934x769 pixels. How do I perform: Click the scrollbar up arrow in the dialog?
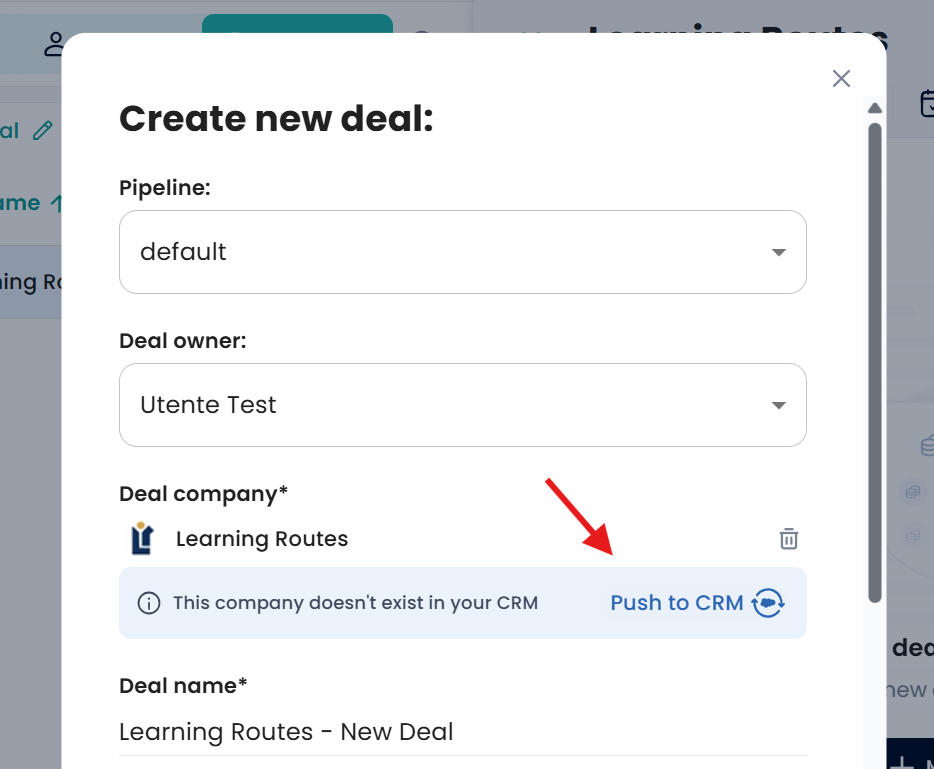click(x=875, y=108)
